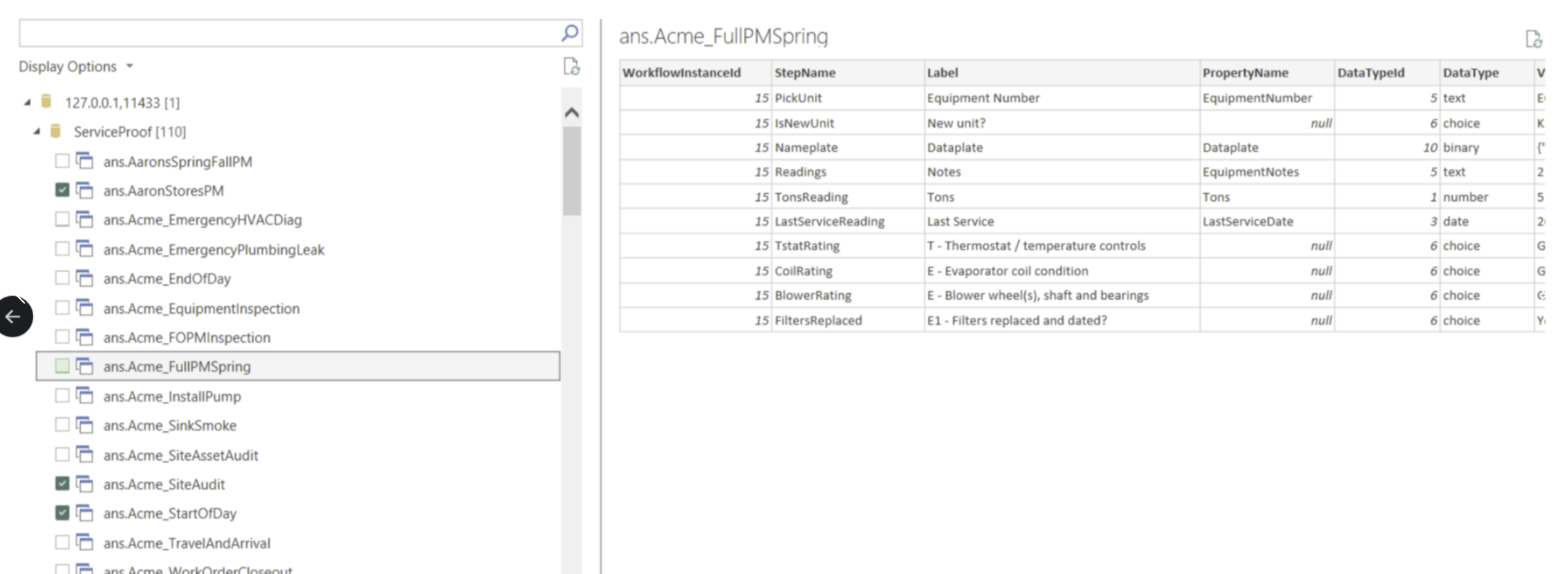Select ans.Acme_SiteAssetAudit in the tree
The image size is (1568, 574).
click(x=180, y=455)
